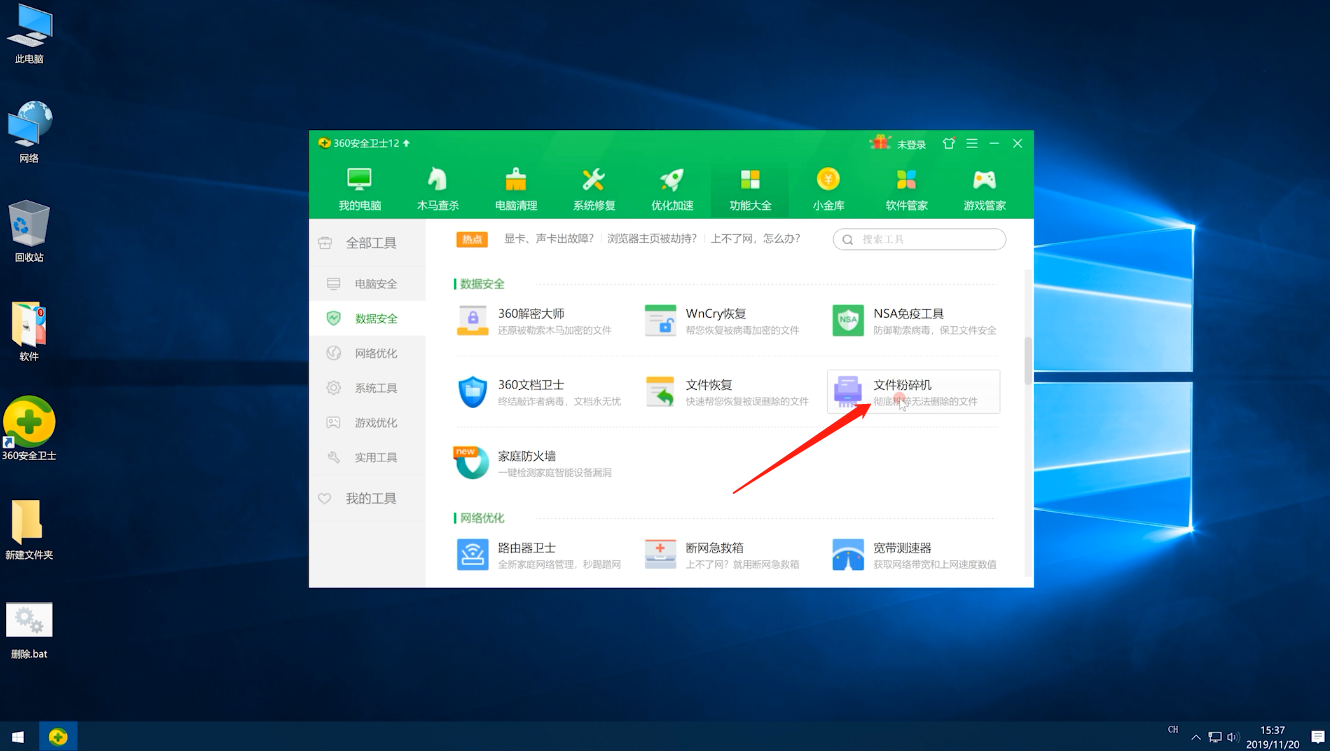
Task: Open 木马查杀 horse icon tab
Action: 437,189
